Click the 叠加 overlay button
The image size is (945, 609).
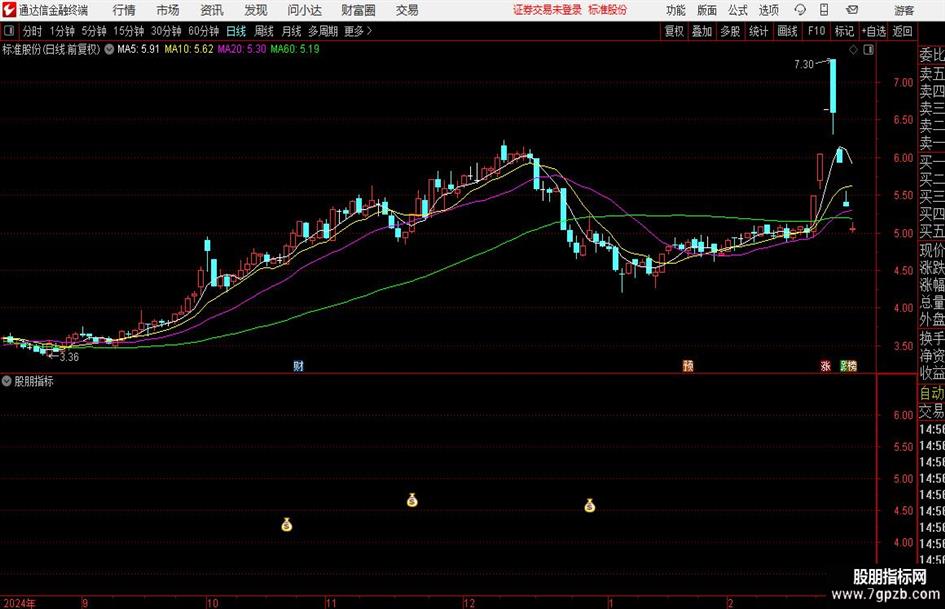click(x=702, y=31)
